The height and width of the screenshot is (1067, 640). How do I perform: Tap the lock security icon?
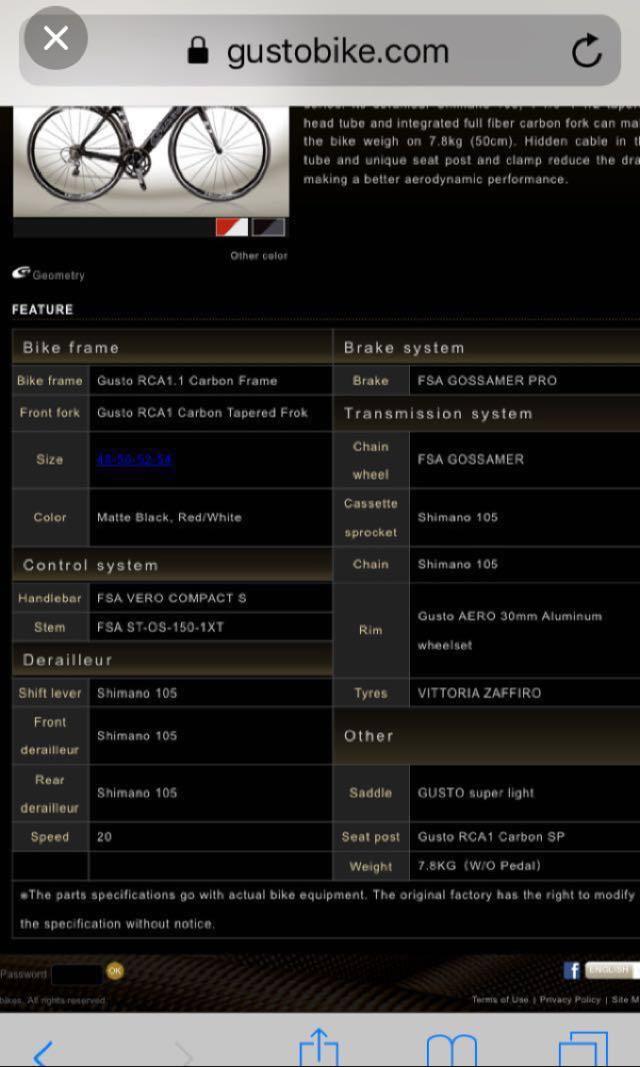[197, 51]
